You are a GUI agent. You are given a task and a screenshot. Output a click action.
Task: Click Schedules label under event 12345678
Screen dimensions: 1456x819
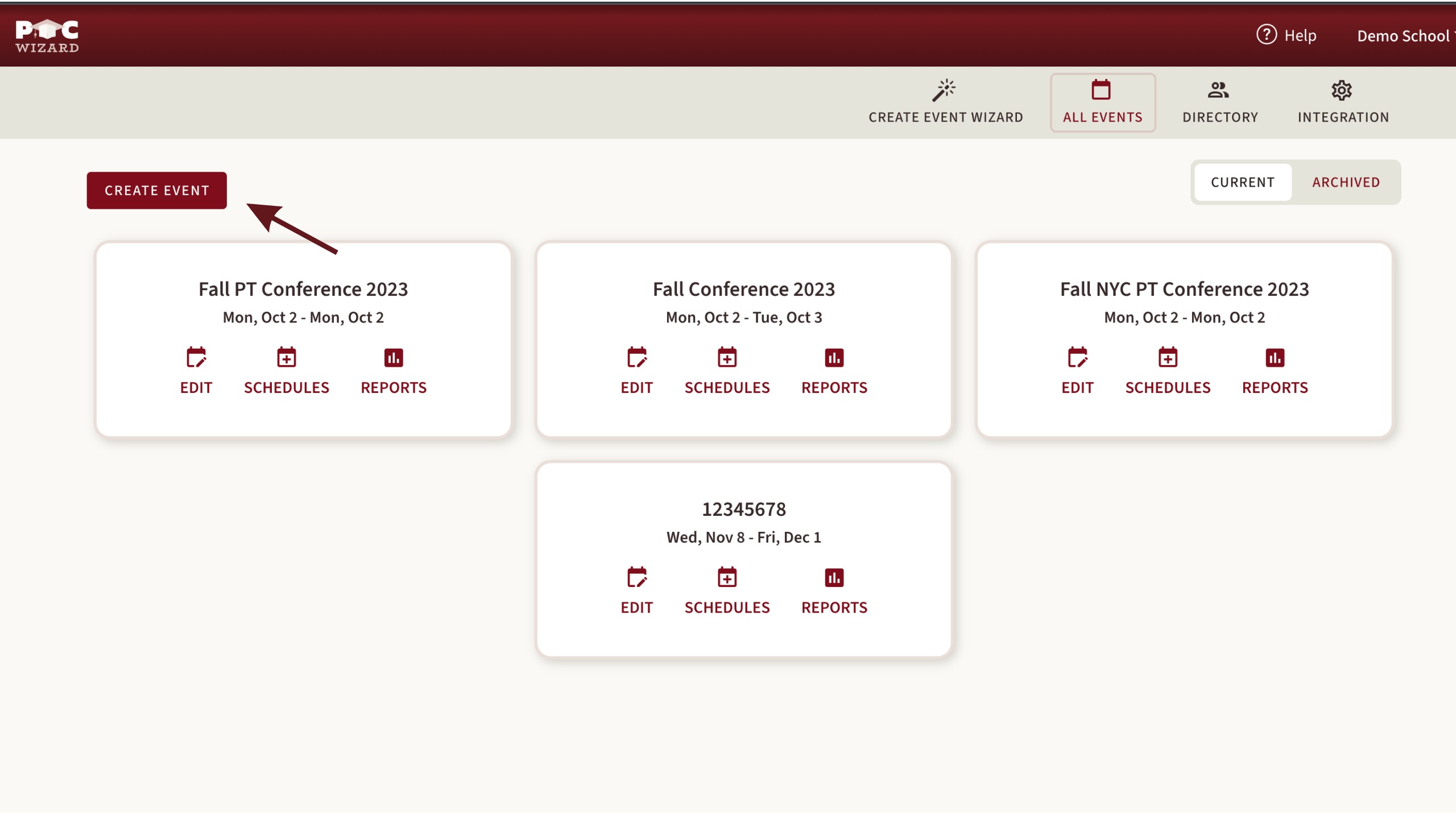coord(727,608)
